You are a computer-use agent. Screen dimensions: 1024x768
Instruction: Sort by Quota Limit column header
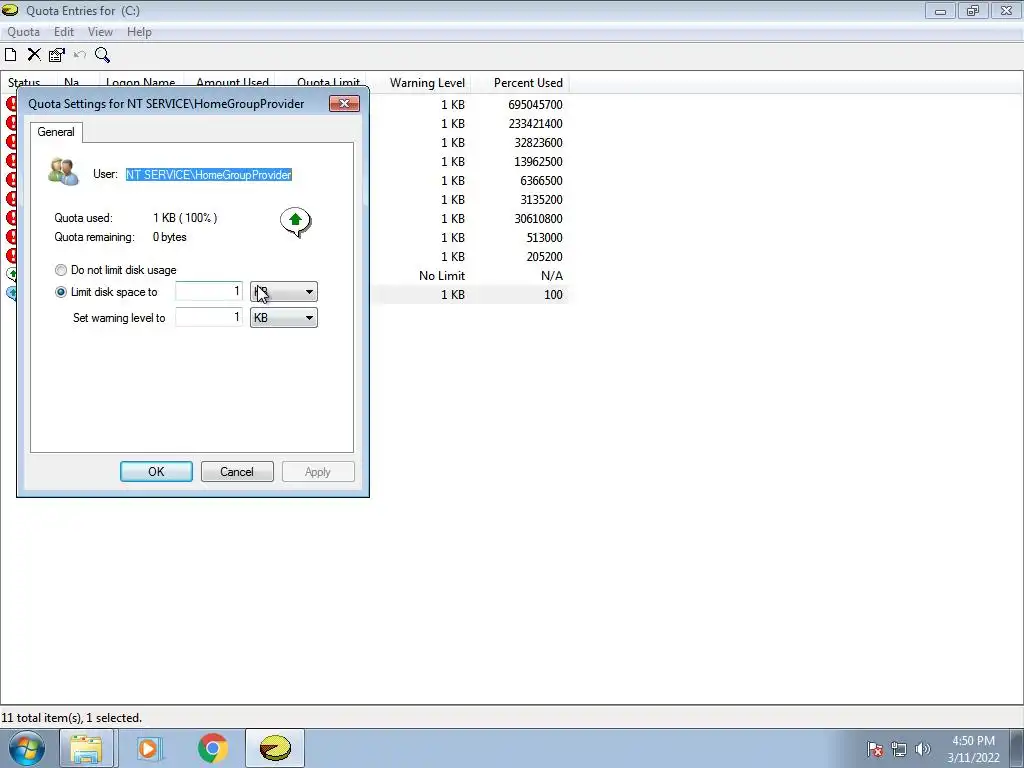tap(328, 81)
